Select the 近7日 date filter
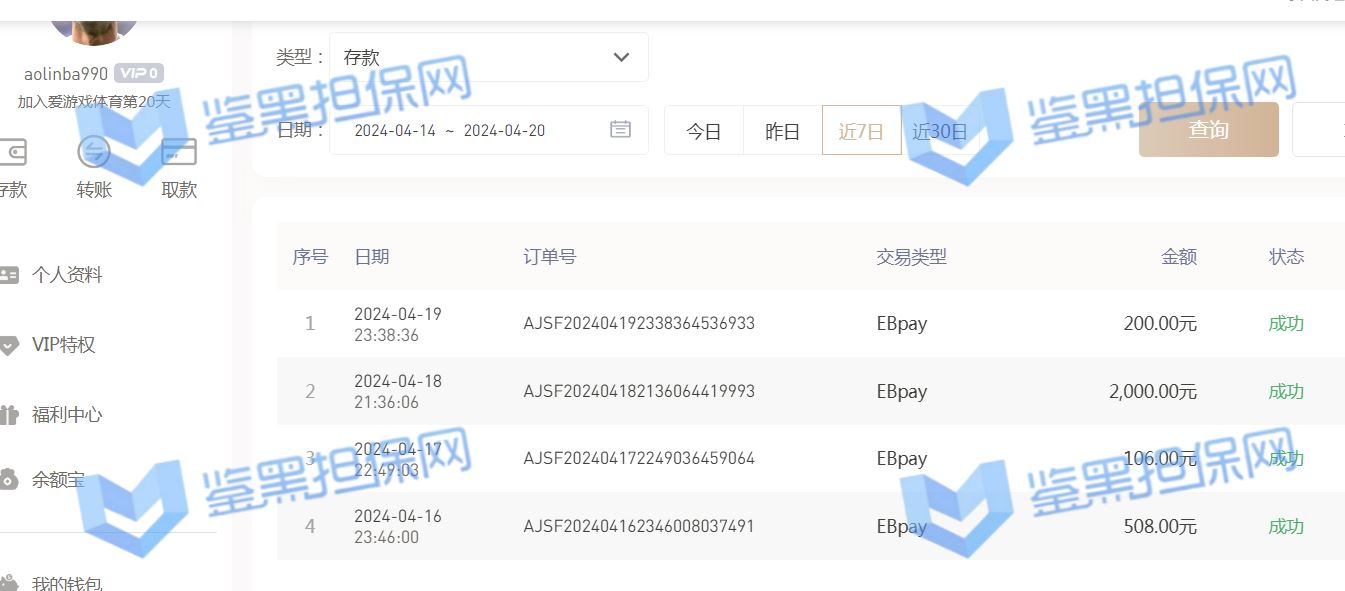Viewport: 1345px width, 591px height. pos(861,131)
